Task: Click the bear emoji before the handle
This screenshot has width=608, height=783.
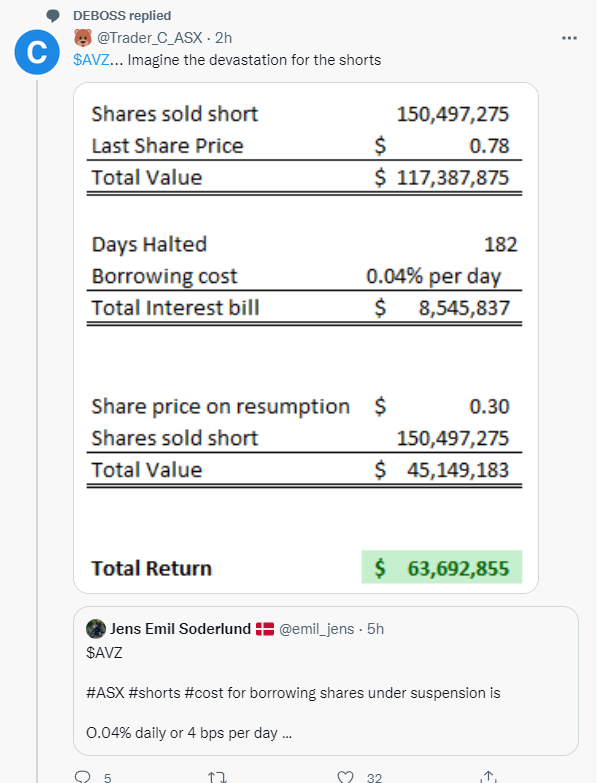Action: 82,37
